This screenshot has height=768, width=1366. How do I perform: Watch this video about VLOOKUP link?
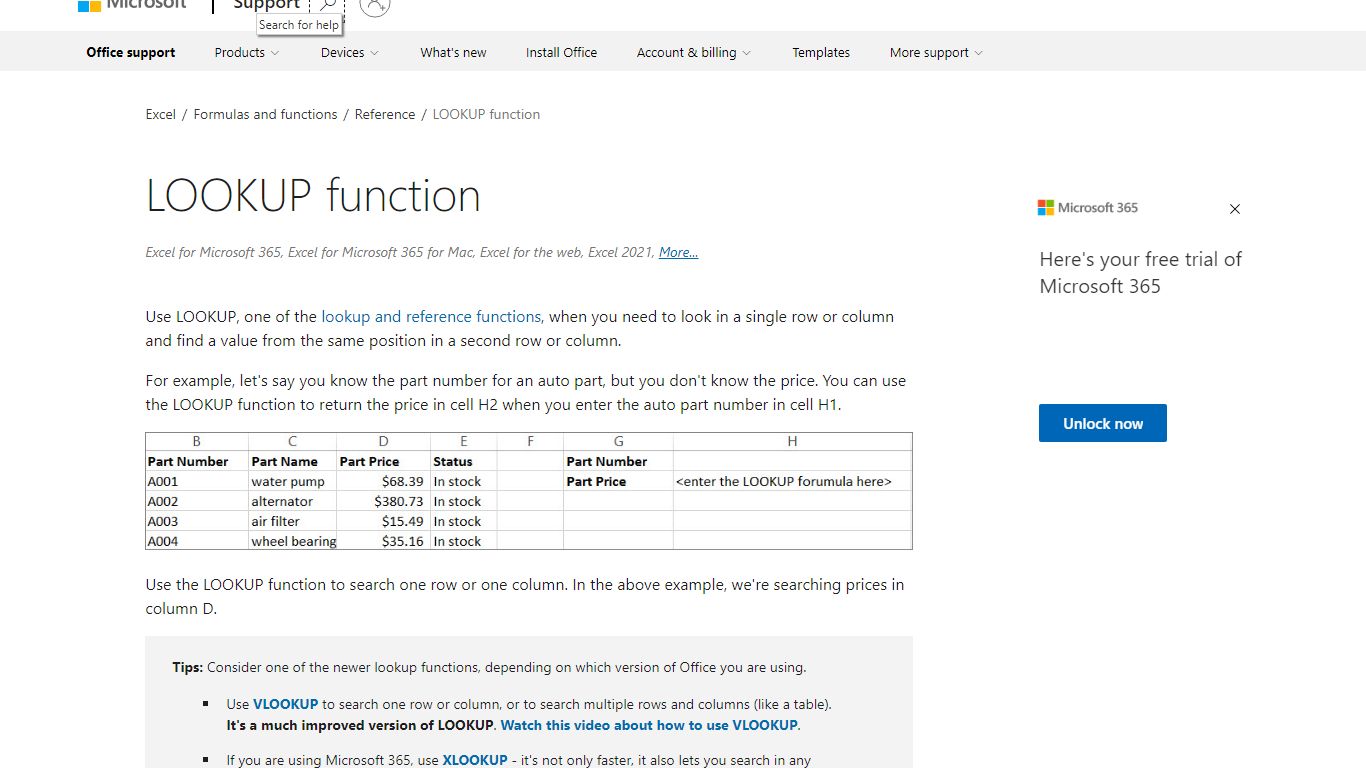[x=649, y=725]
